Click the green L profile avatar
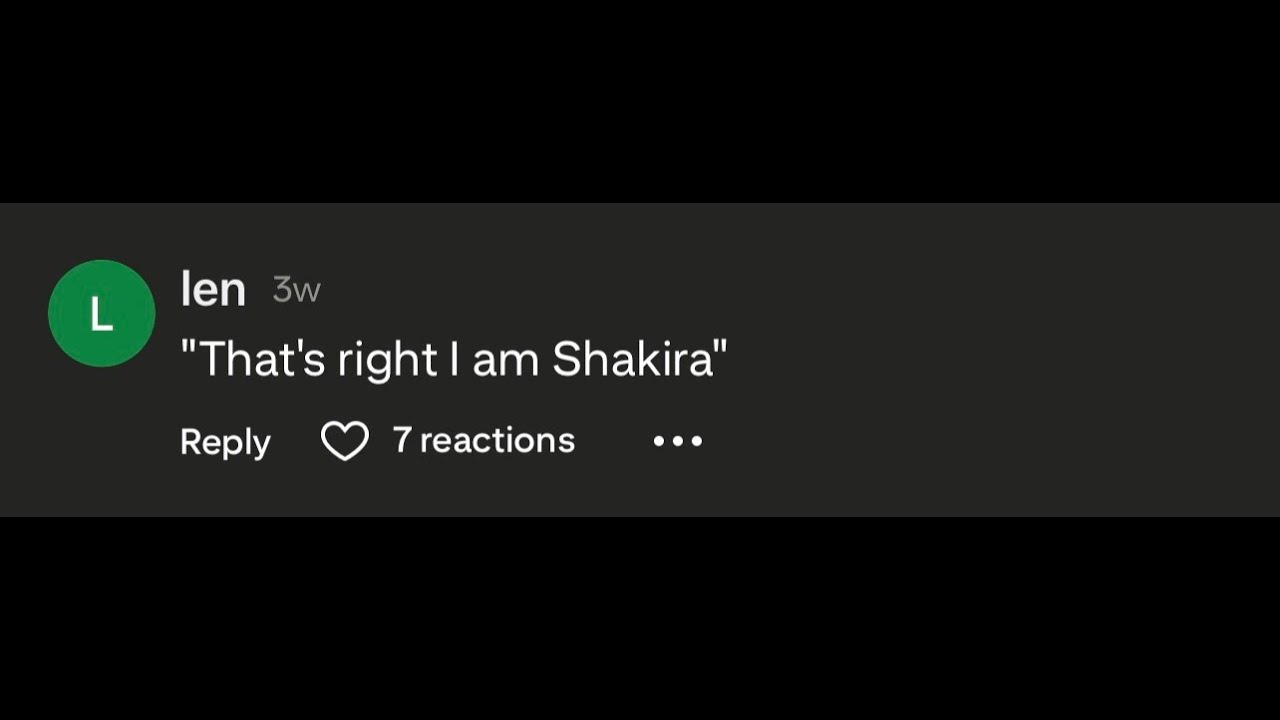Viewport: 1280px width, 720px height. (x=101, y=313)
